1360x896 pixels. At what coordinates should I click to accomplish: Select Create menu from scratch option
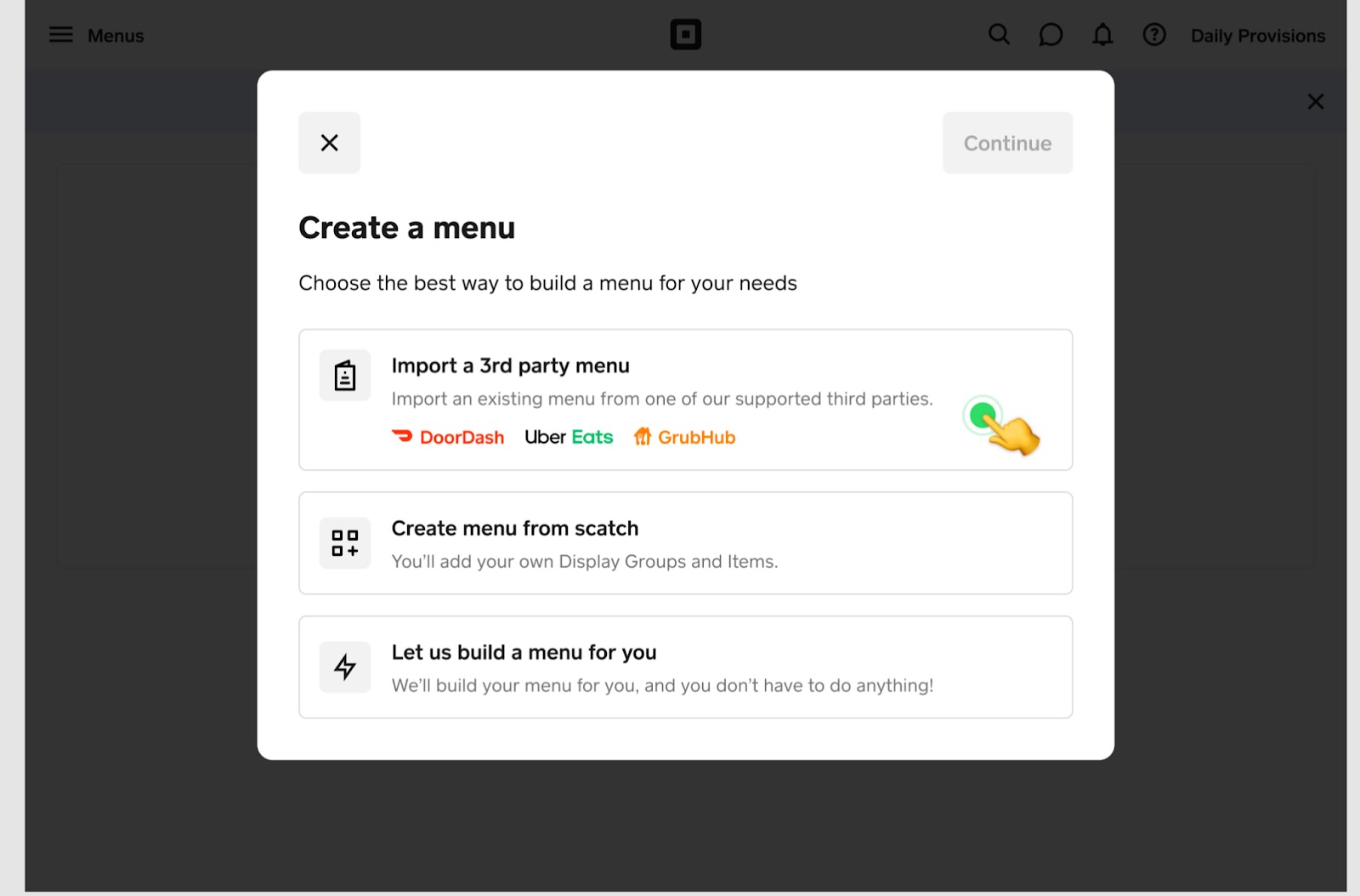tap(685, 543)
